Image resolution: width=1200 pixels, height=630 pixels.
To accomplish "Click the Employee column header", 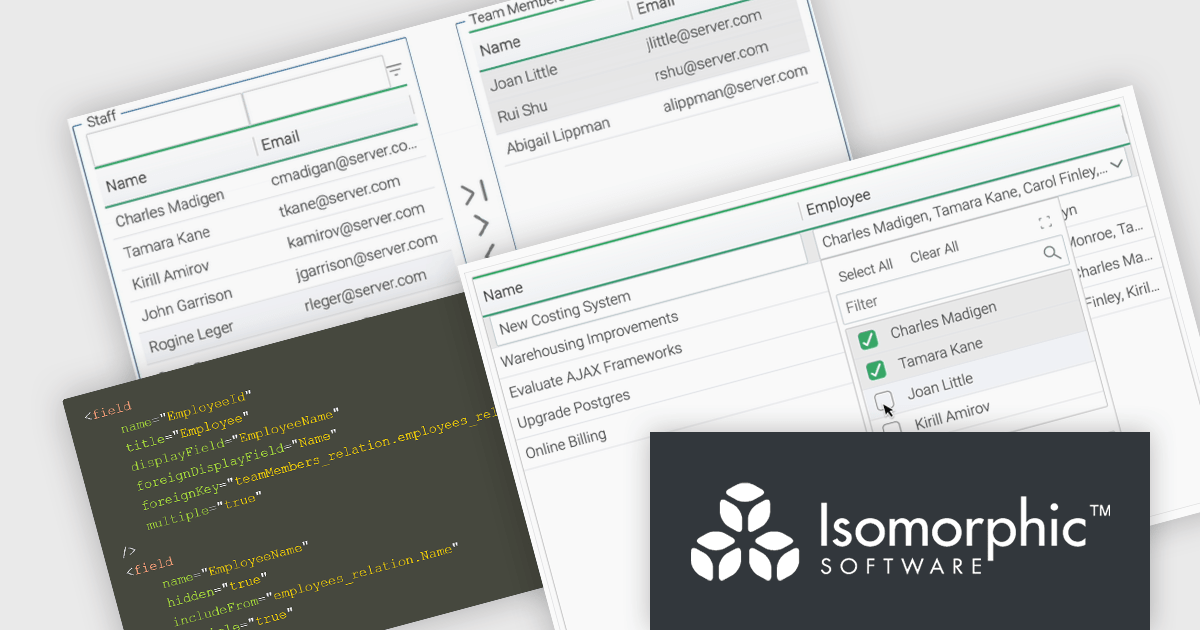I will point(838,197).
